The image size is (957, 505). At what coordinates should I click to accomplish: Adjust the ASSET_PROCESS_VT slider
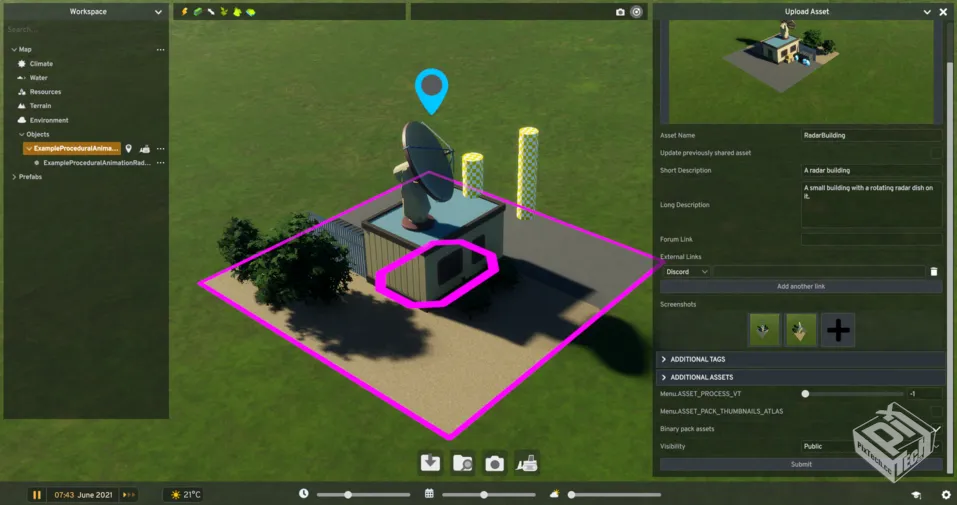(854, 394)
